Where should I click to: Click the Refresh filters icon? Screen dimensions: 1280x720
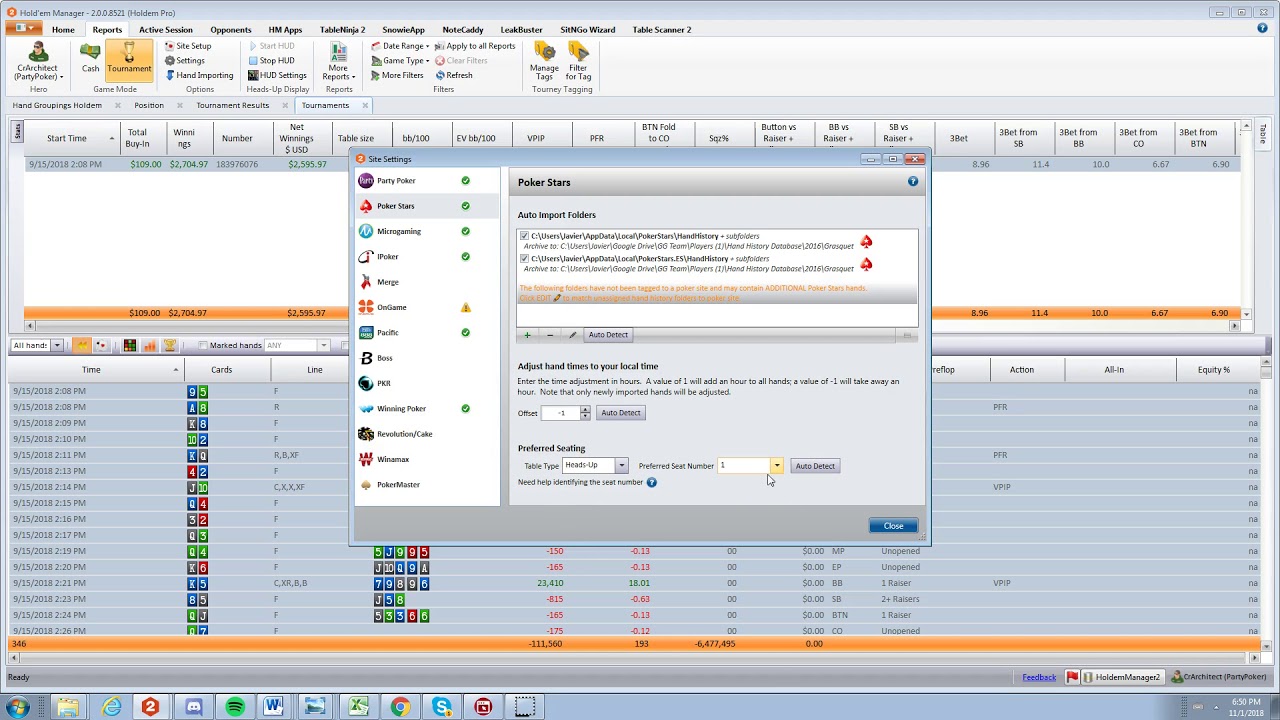453,75
